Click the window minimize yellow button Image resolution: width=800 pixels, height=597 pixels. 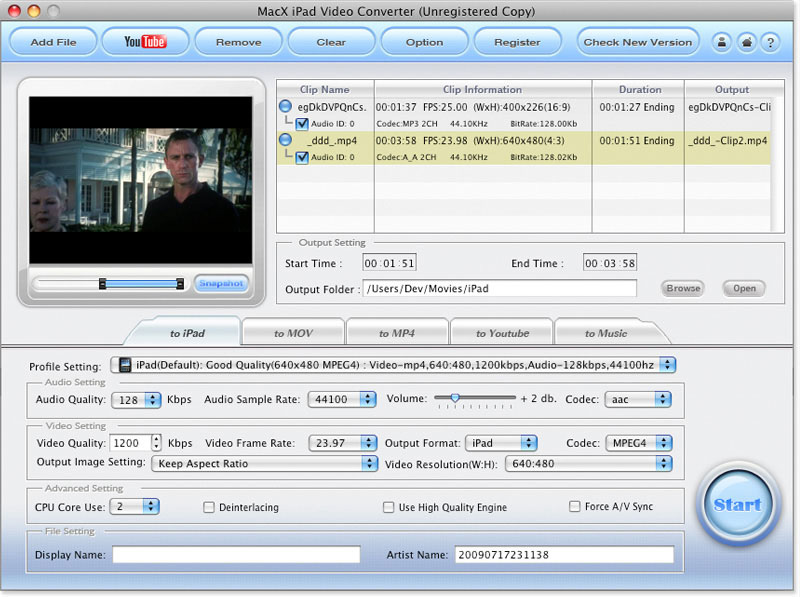pyautogui.click(x=34, y=11)
